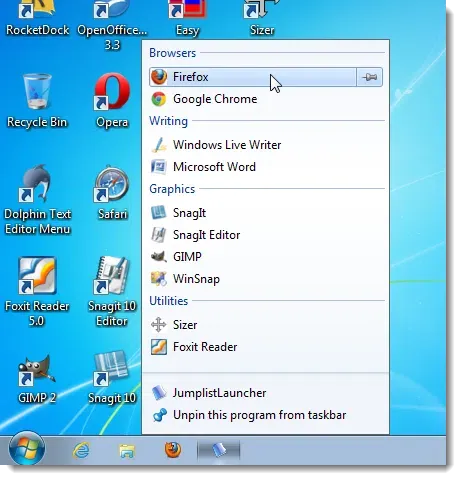Click the JumplistLauncher taskbar button

pyautogui.click(x=219, y=450)
